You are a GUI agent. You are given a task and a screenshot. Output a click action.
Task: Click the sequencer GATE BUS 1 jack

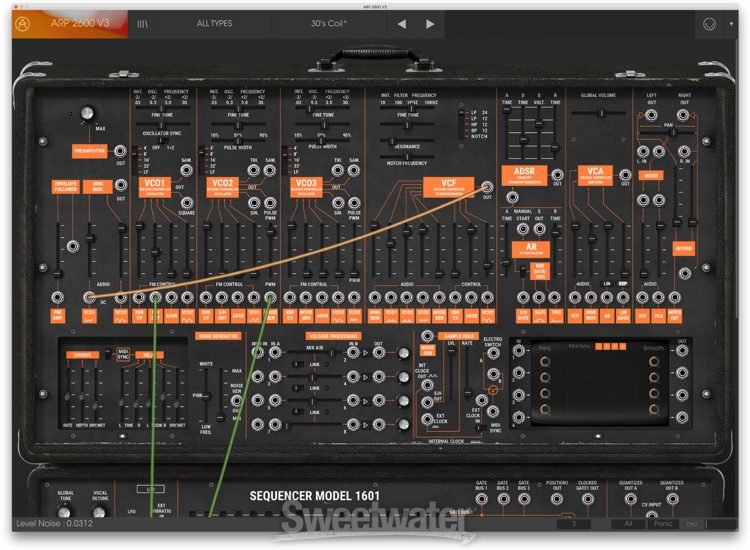[x=482, y=499]
